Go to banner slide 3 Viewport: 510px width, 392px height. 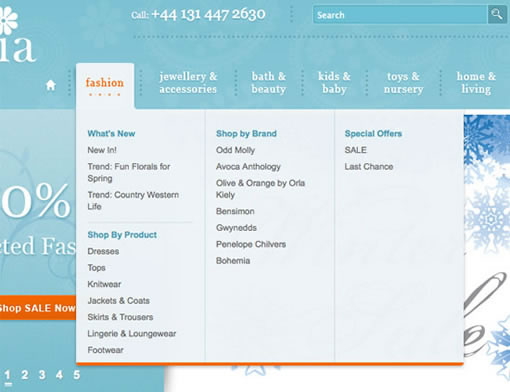42,375
